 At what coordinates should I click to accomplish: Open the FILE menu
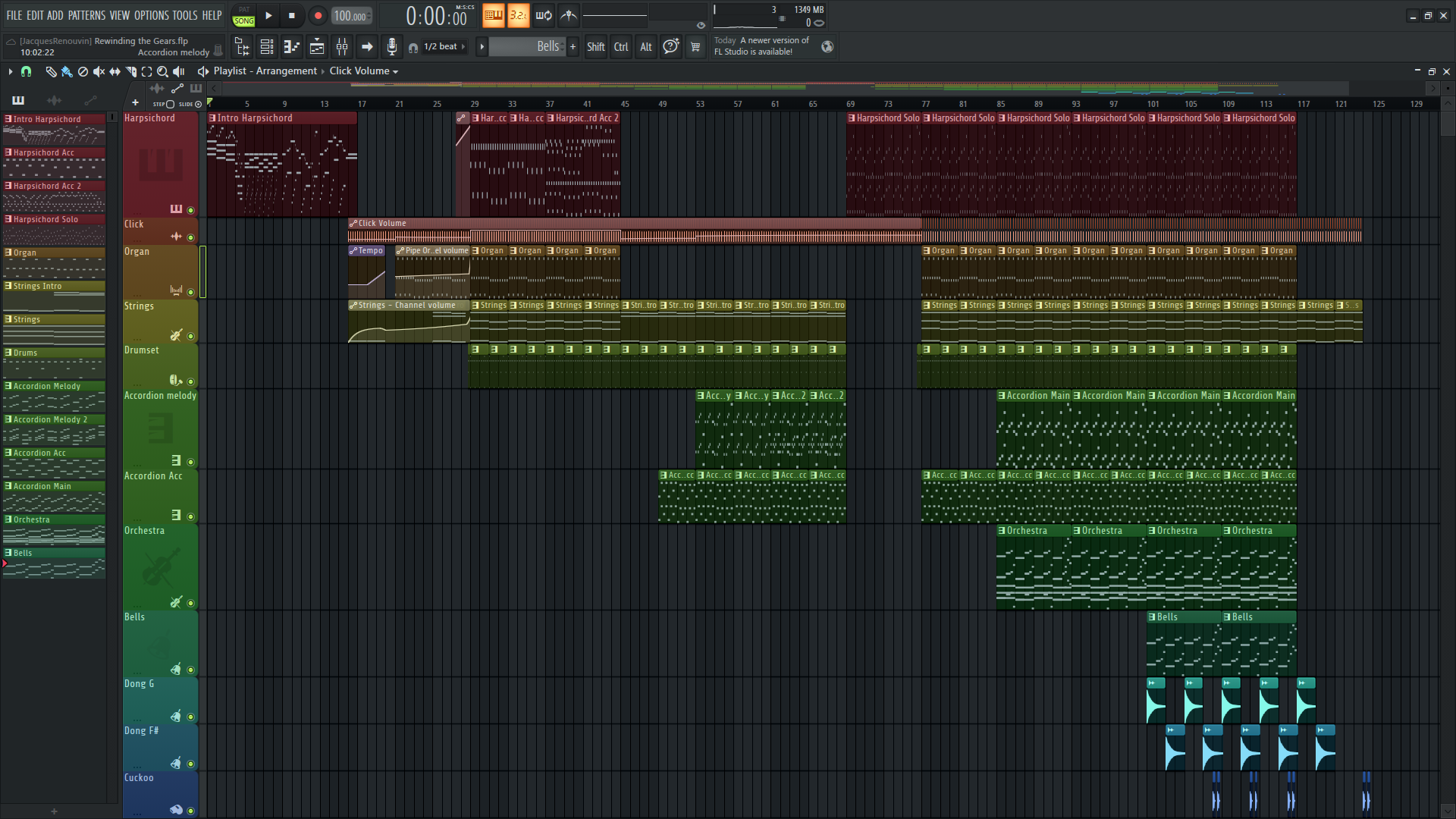(x=14, y=15)
